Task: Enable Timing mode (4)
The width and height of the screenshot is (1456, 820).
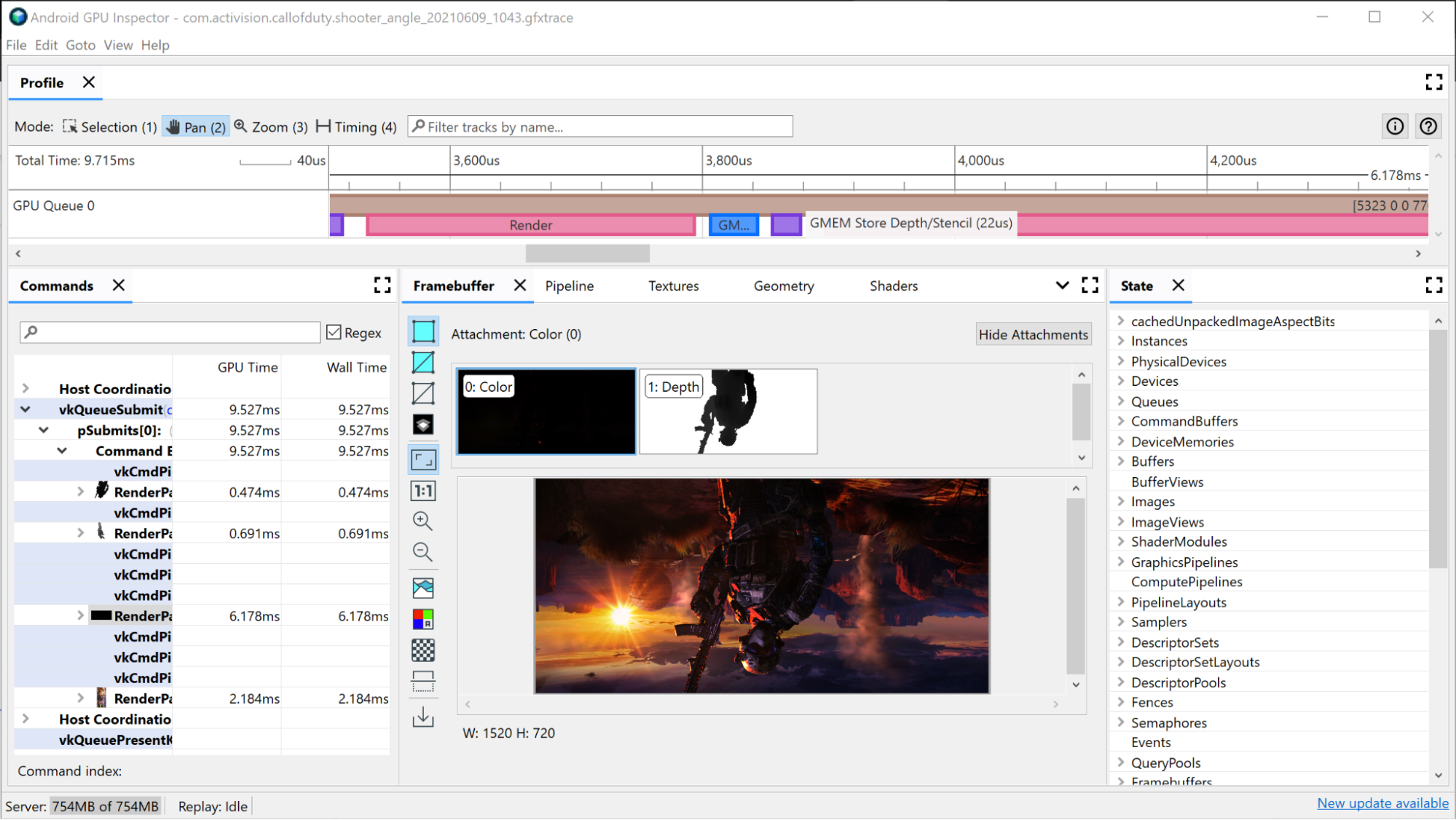Action: click(355, 126)
